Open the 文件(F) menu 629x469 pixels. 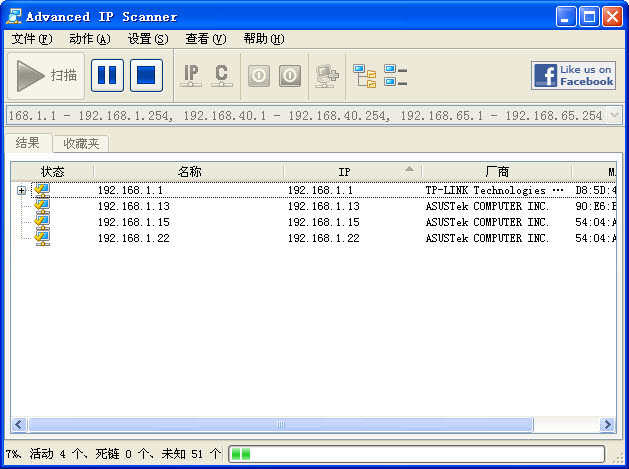pos(32,39)
